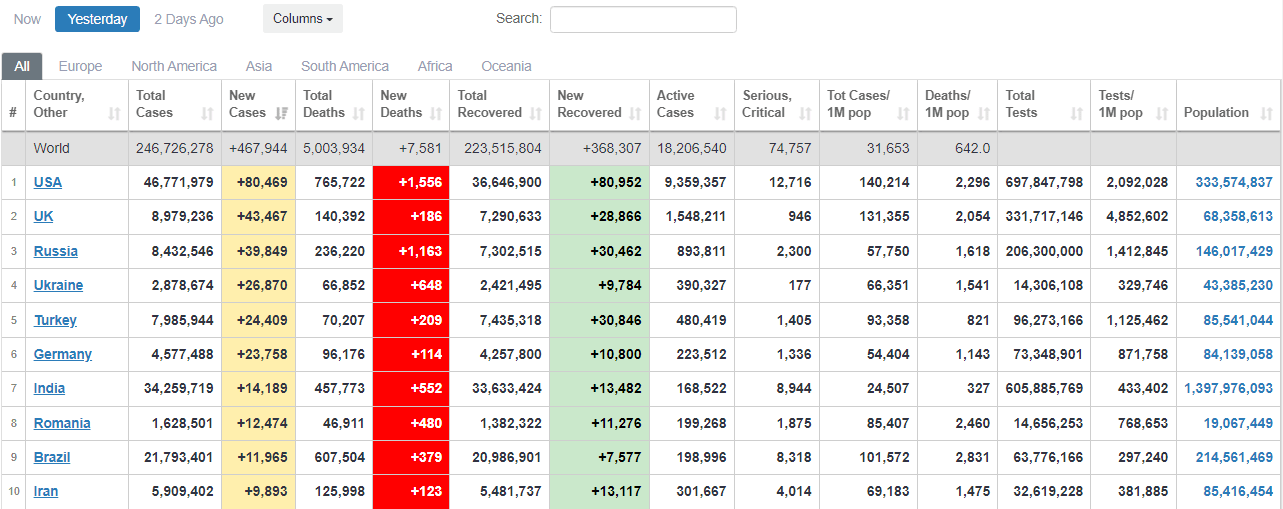This screenshot has width=1283, height=509.
Task: Click sort icon in New Cases column
Action: click(281, 114)
